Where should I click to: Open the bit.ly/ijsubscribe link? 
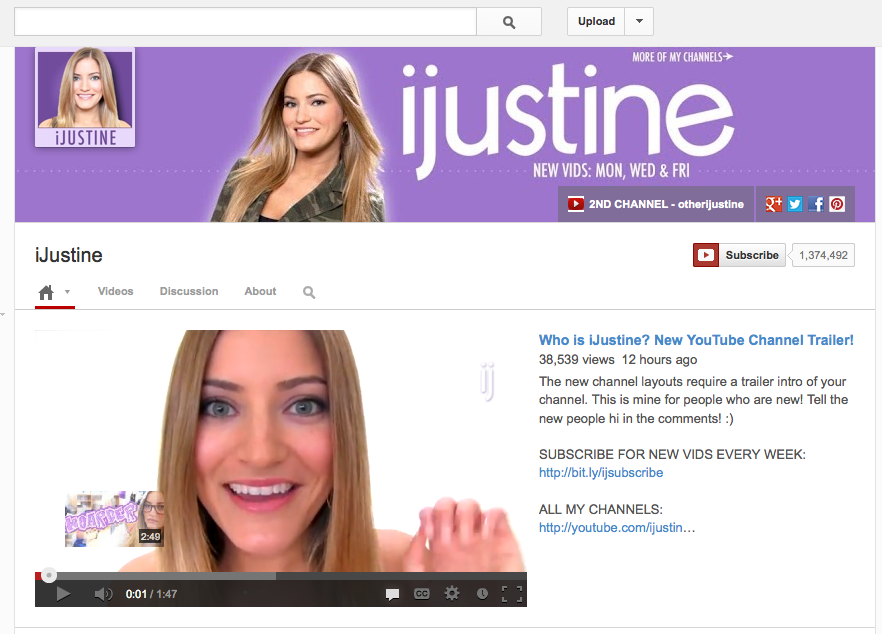tap(600, 472)
